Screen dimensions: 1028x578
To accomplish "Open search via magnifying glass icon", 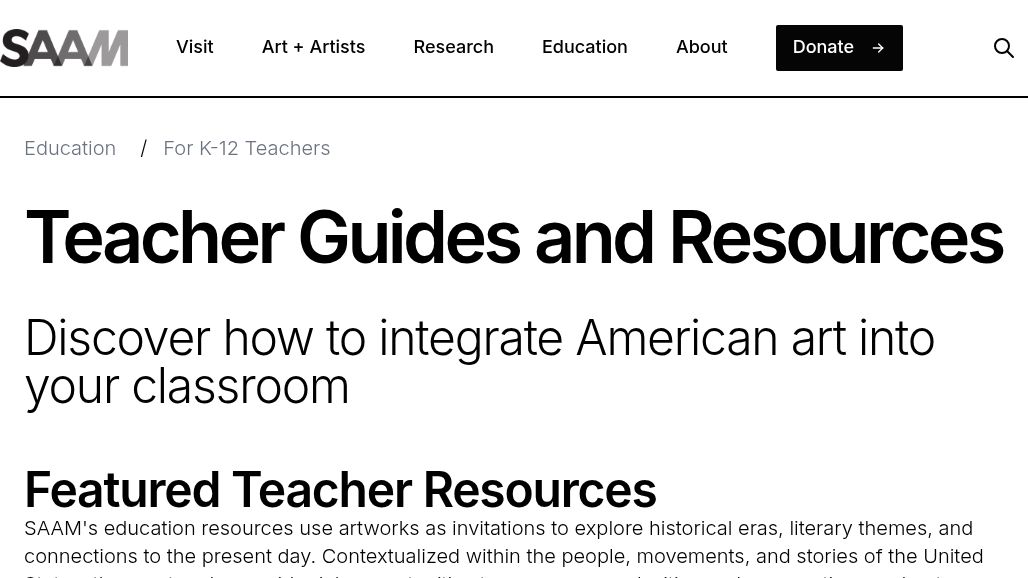I will [x=1004, y=47].
